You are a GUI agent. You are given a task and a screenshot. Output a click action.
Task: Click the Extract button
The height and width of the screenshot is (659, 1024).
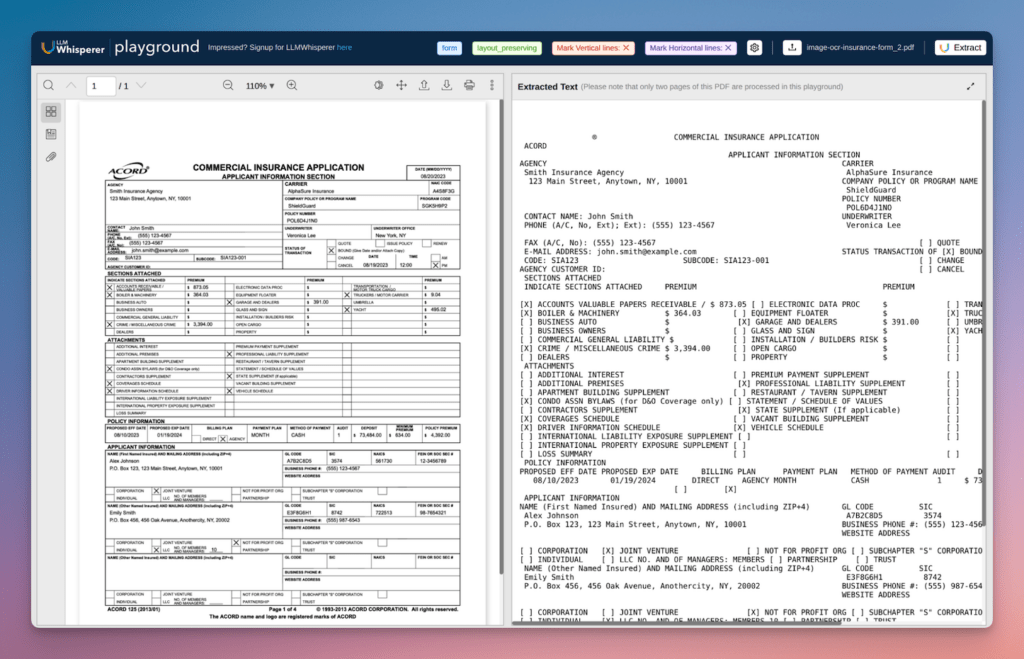pyautogui.click(x=960, y=47)
